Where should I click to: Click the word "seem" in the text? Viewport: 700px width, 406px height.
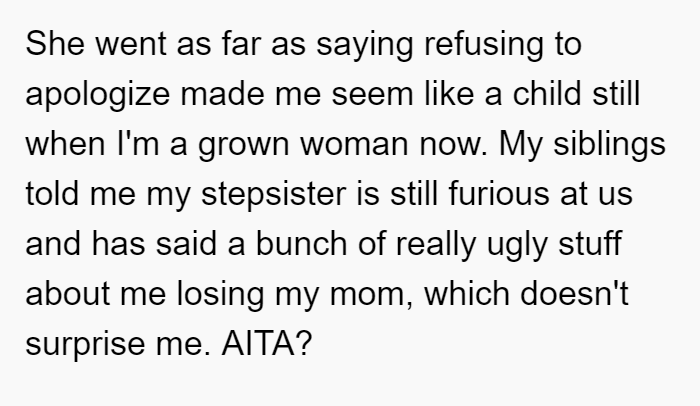click(x=372, y=95)
